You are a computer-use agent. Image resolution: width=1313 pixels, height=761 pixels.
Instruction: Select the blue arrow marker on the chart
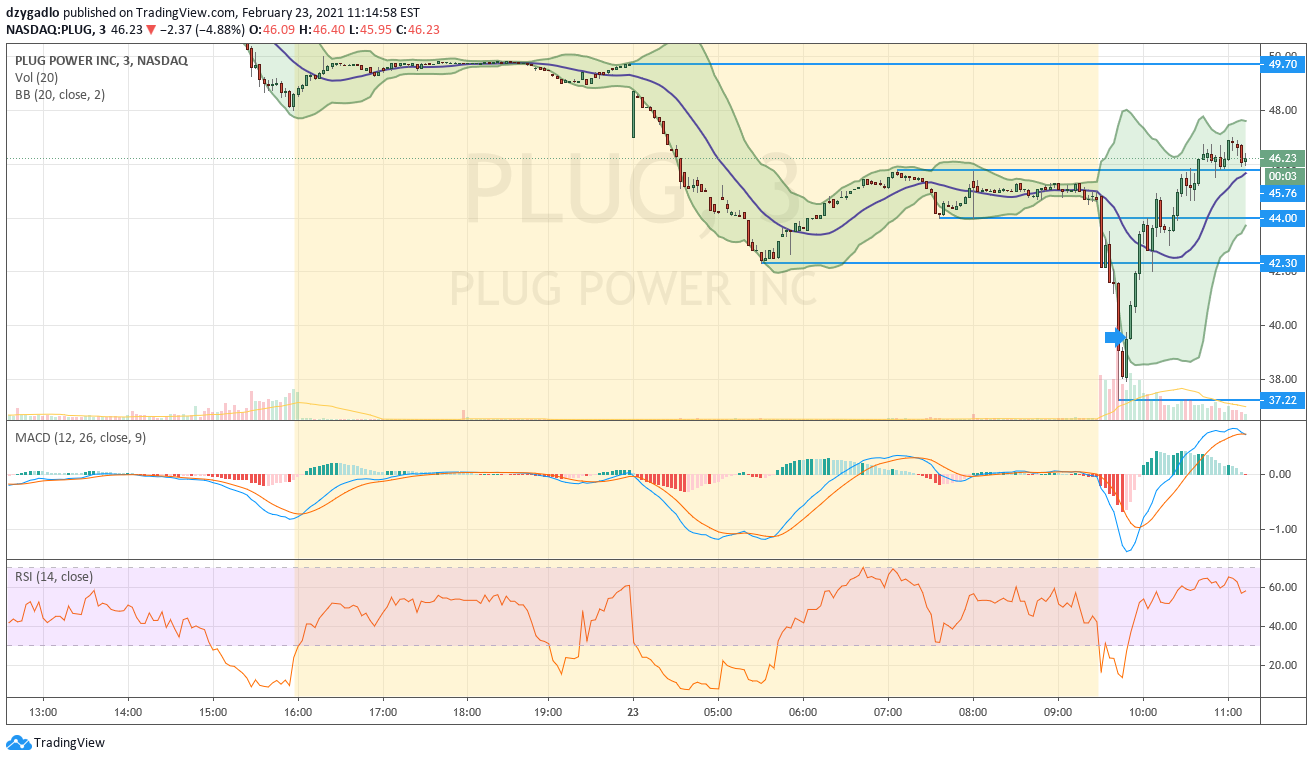[x=1115, y=338]
